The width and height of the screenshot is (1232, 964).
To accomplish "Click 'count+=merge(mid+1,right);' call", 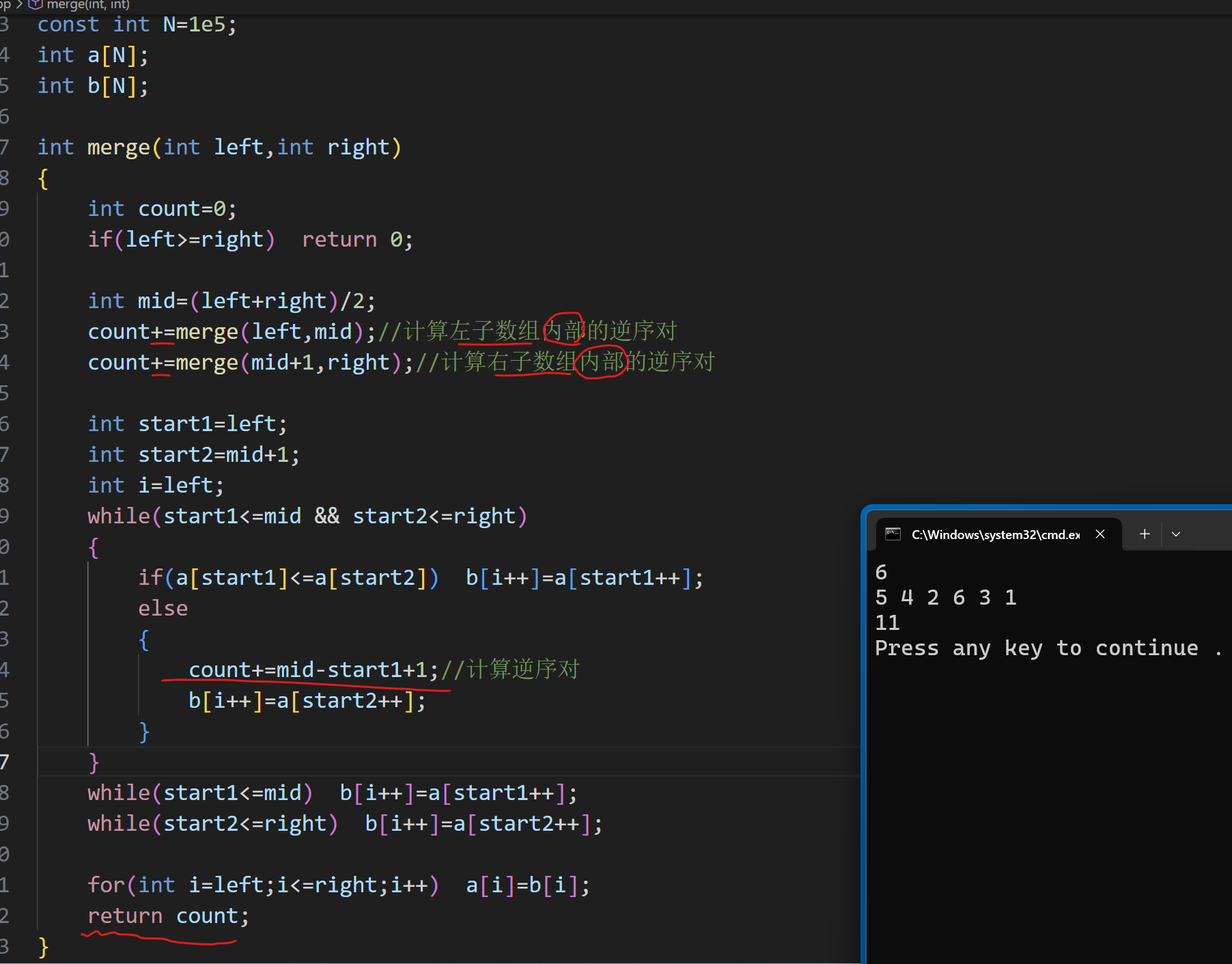I will (251, 363).
